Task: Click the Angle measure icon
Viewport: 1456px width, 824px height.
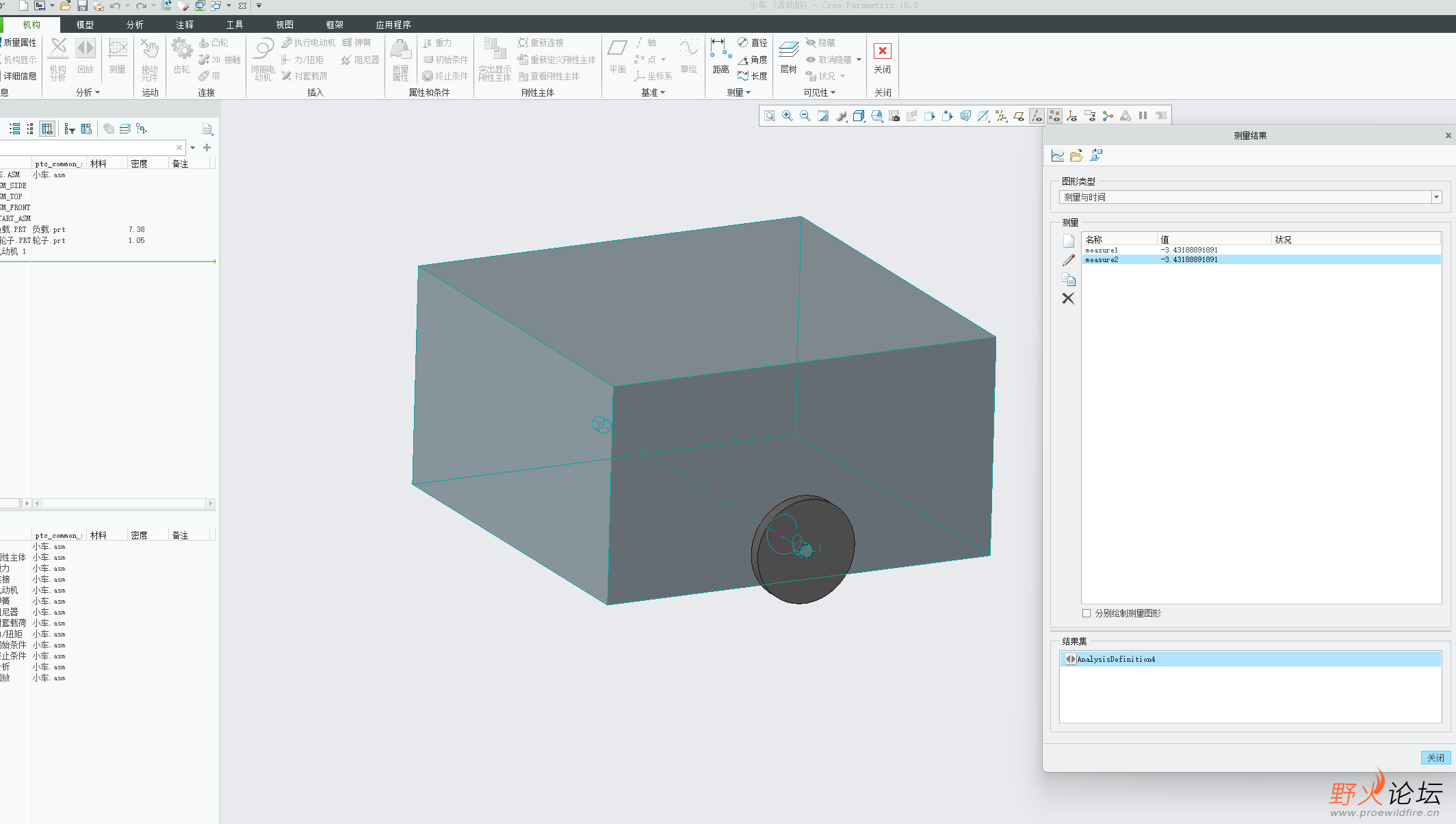Action: click(x=752, y=60)
